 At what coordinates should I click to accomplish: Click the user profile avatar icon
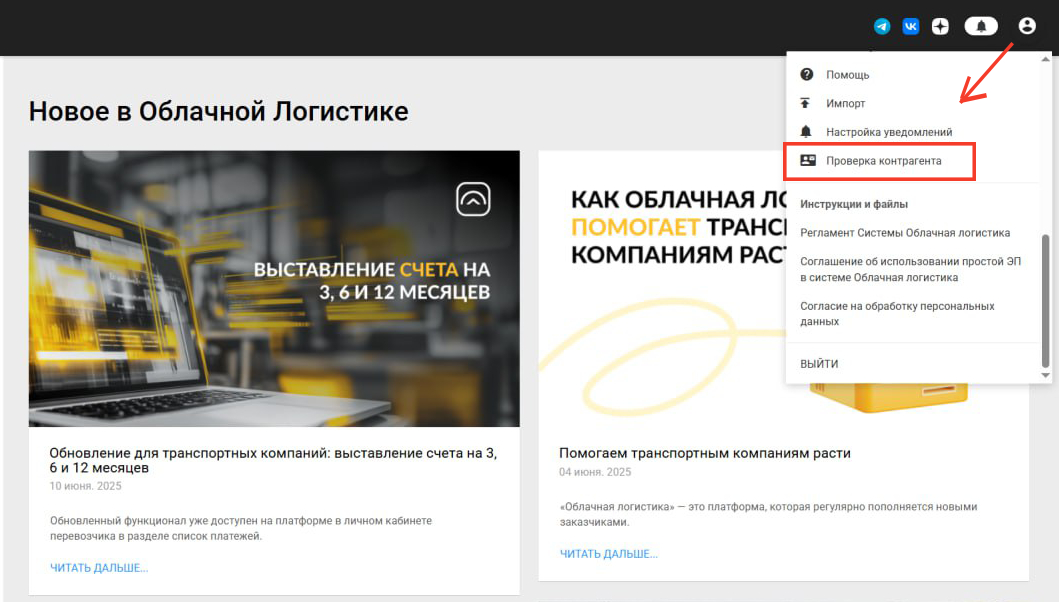(x=1027, y=27)
